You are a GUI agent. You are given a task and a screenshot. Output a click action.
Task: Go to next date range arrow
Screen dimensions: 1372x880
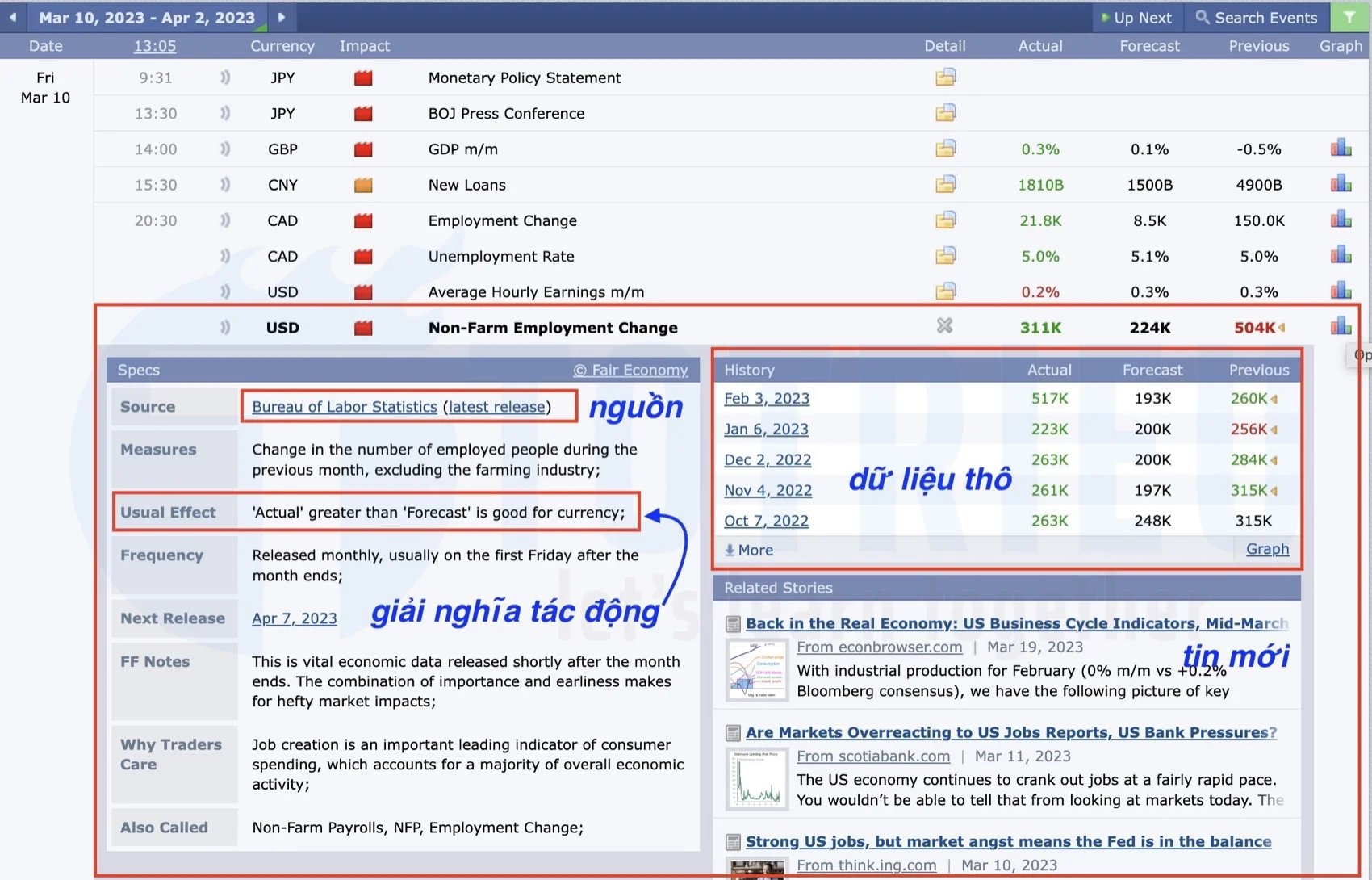[x=282, y=17]
